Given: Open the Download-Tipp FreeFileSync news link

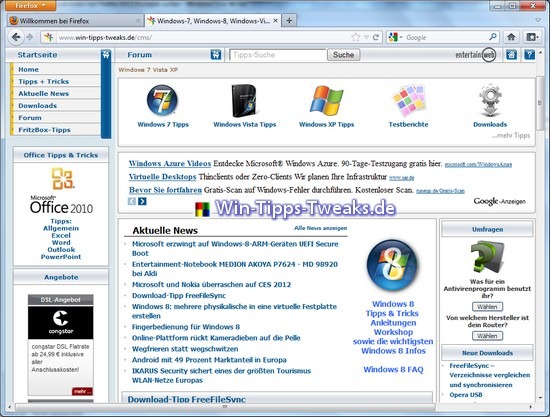Looking at the screenshot, I should [179, 296].
